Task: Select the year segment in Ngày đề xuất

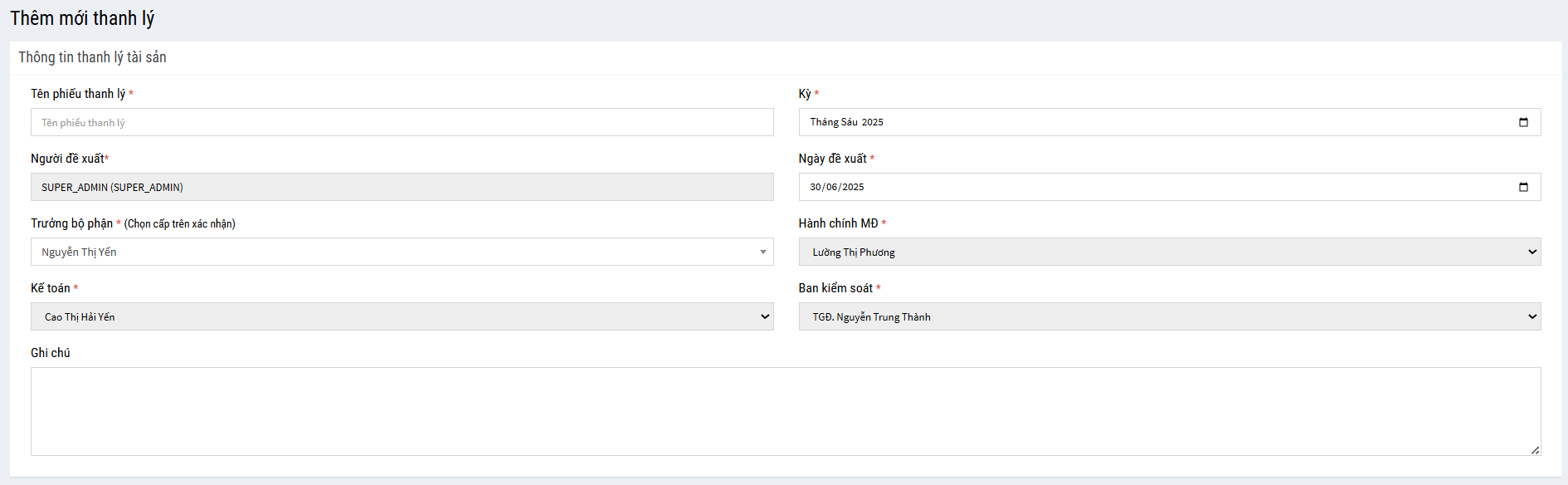Action: [853, 187]
